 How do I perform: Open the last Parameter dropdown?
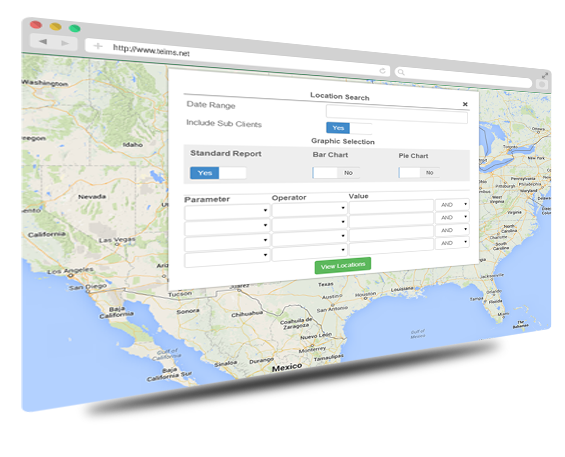(227, 258)
